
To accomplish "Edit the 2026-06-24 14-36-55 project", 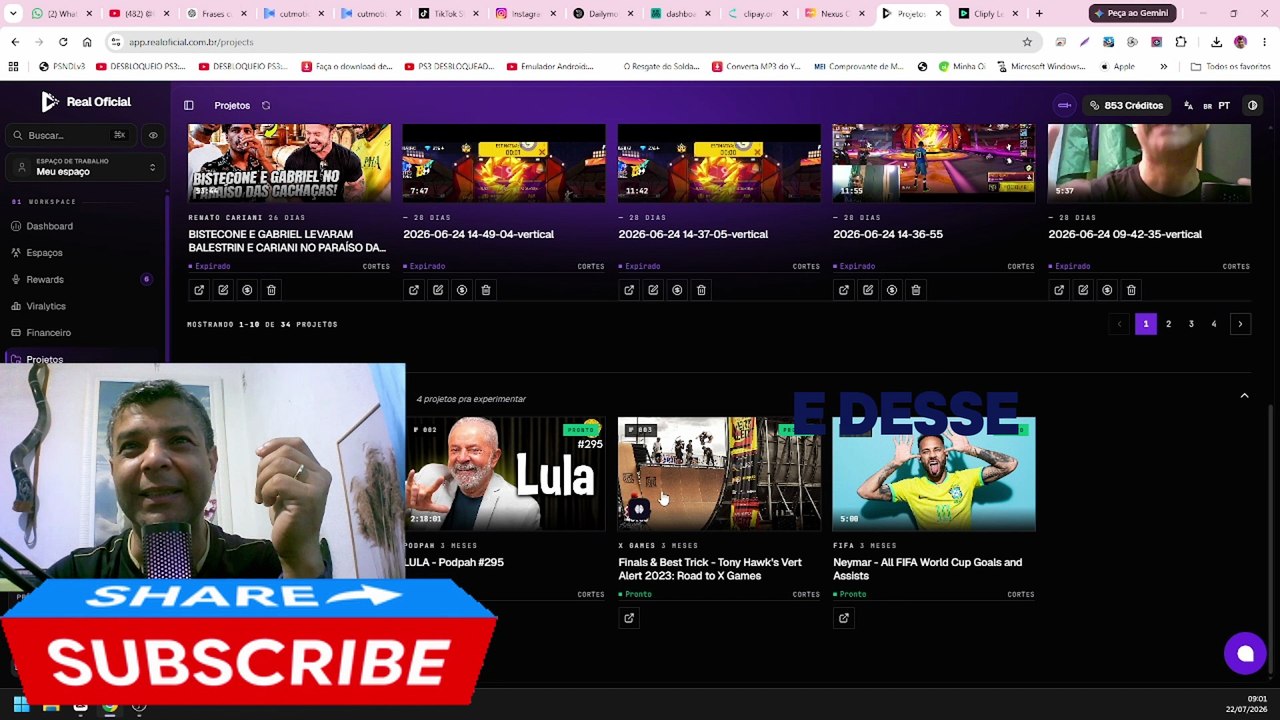I will [x=868, y=290].
